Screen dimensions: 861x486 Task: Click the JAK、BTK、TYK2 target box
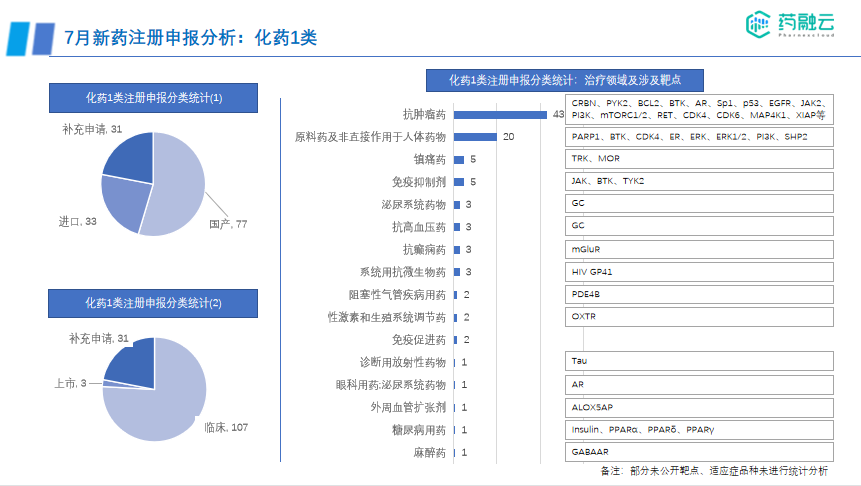click(699, 181)
